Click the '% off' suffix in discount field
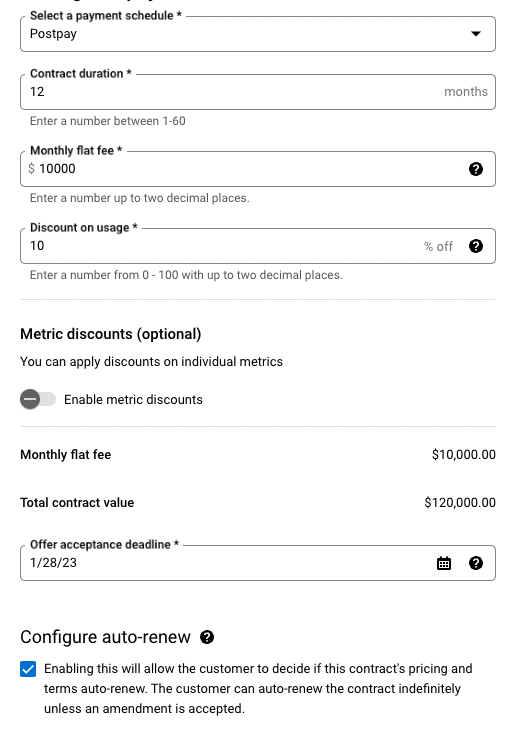The width and height of the screenshot is (517, 731). coord(438,246)
